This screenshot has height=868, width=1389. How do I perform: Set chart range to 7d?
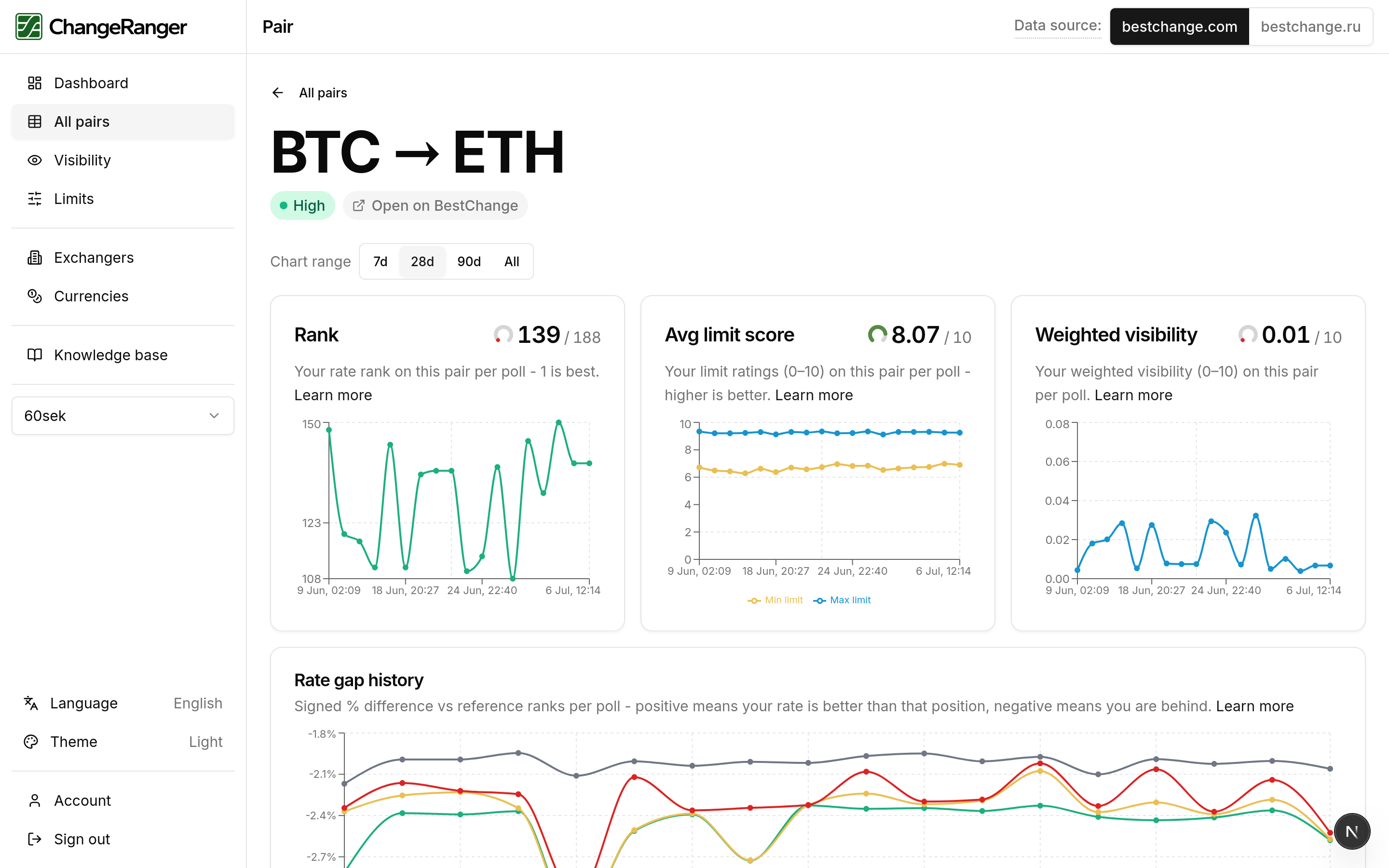click(x=380, y=262)
